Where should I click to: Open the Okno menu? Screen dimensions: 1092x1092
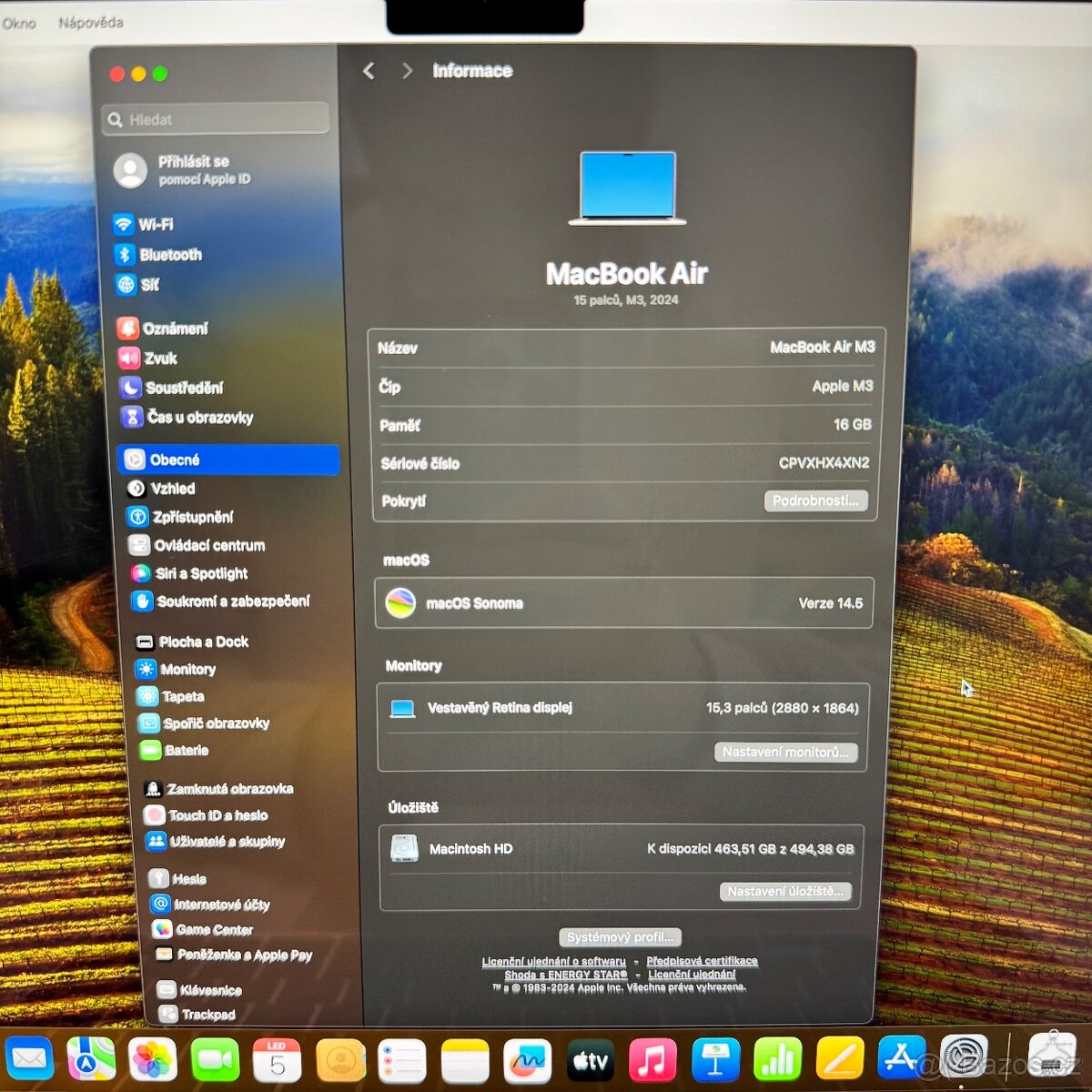point(18,23)
